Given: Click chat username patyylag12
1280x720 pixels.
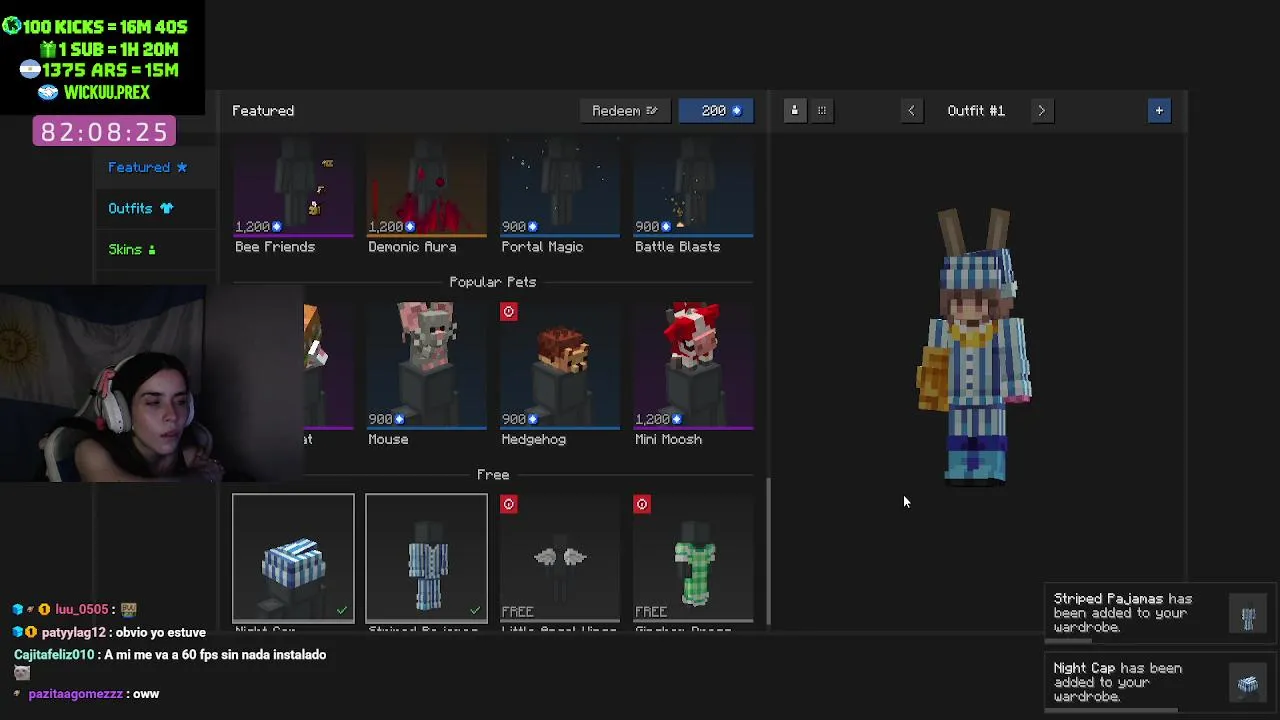Looking at the screenshot, I should 74,632.
